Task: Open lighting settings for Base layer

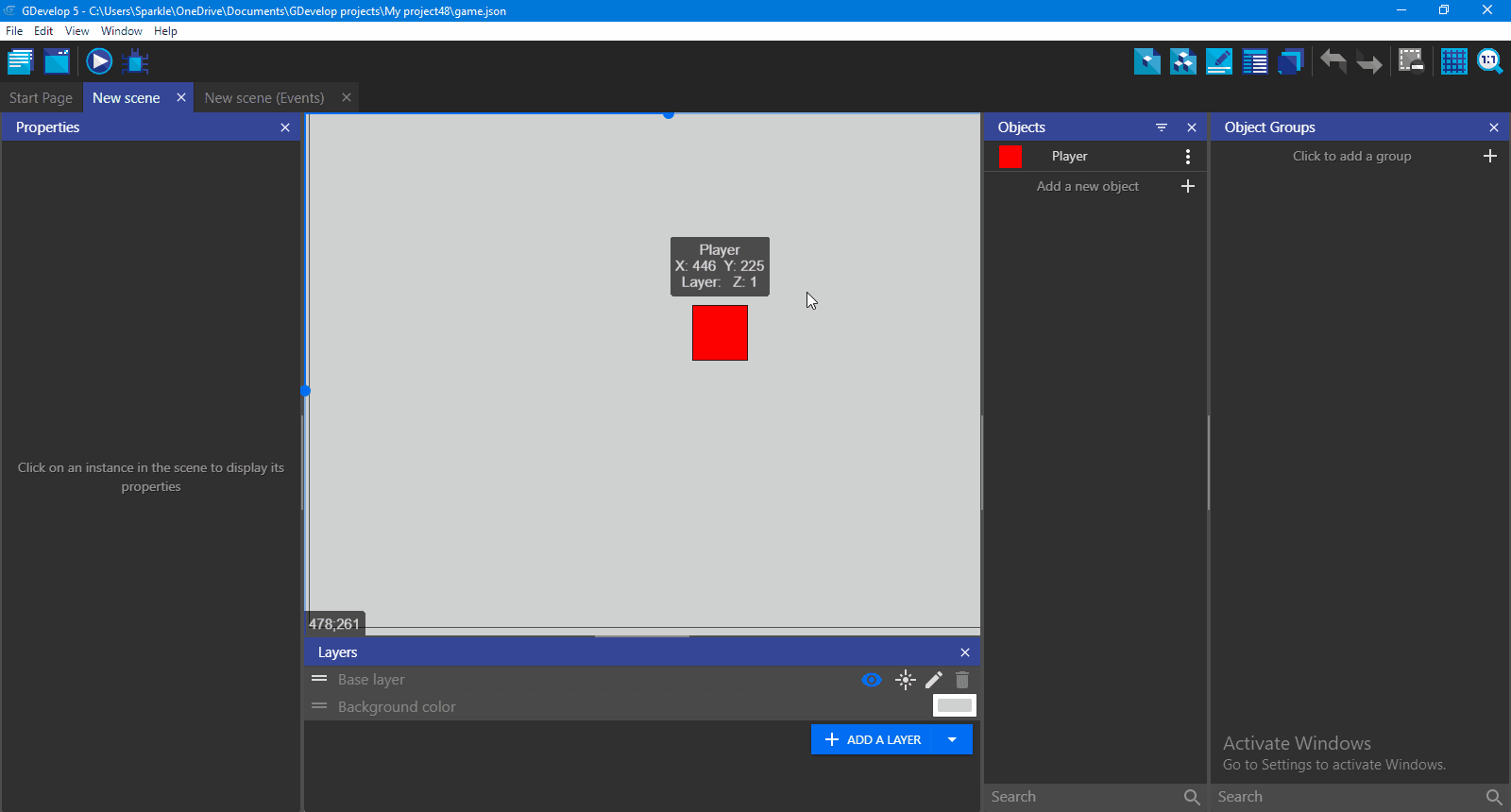Action: [905, 680]
